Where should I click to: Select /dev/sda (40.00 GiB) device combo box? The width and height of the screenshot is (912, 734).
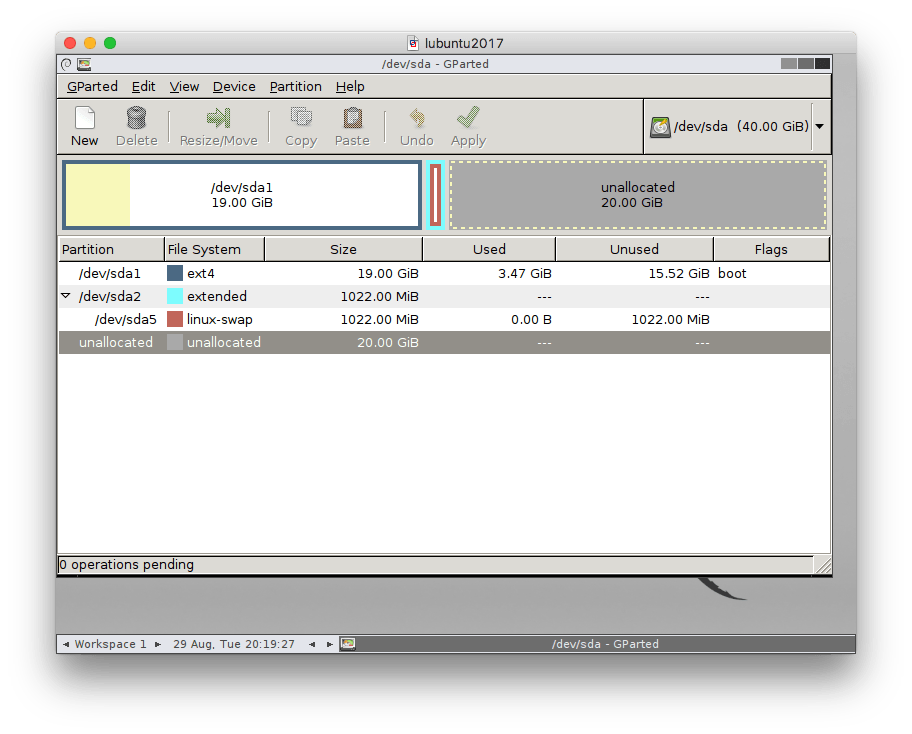click(x=738, y=126)
